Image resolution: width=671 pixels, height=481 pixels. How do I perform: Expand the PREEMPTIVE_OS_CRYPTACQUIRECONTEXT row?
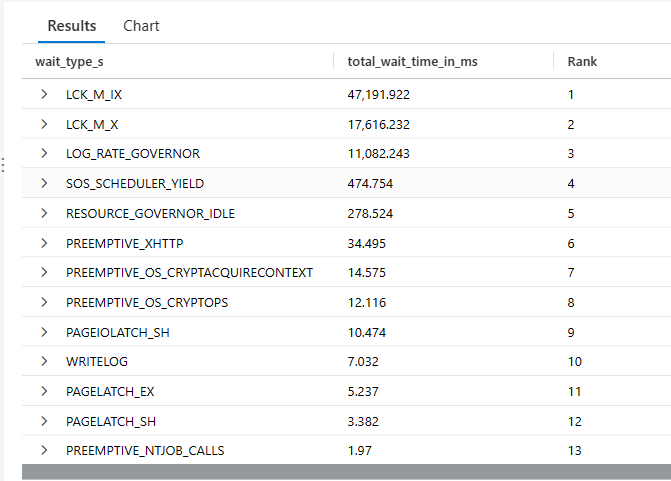pyautogui.click(x=44, y=272)
